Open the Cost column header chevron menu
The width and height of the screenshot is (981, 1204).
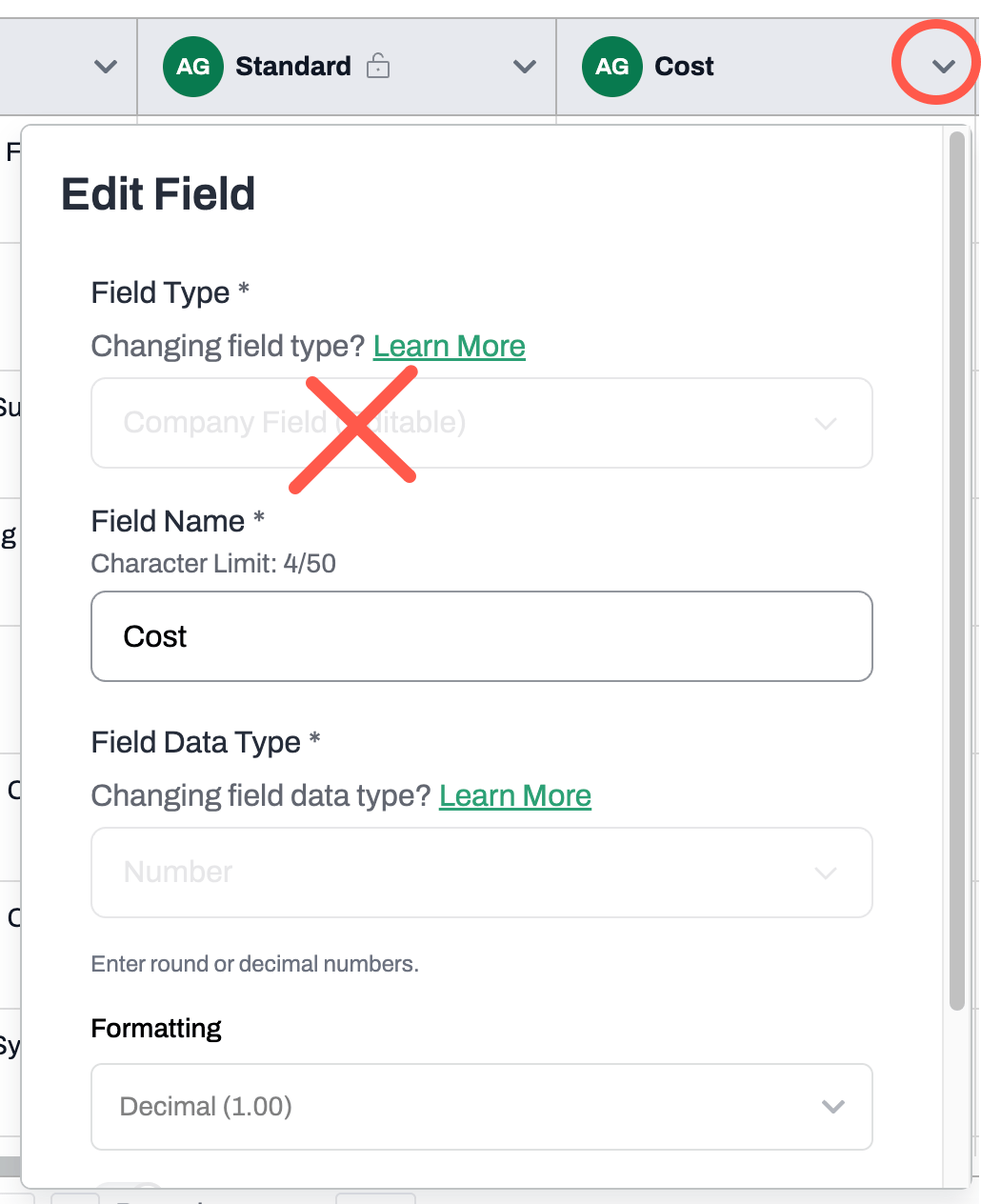[943, 67]
